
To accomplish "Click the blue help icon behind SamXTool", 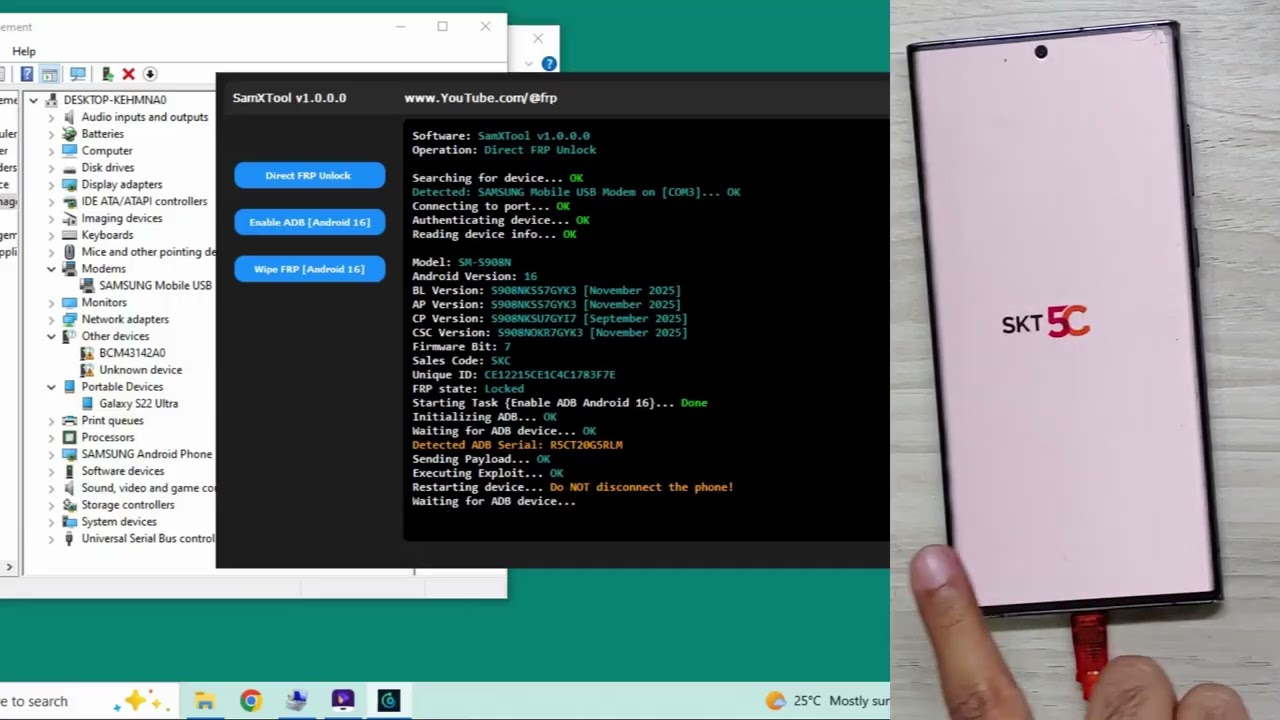I will click(549, 64).
